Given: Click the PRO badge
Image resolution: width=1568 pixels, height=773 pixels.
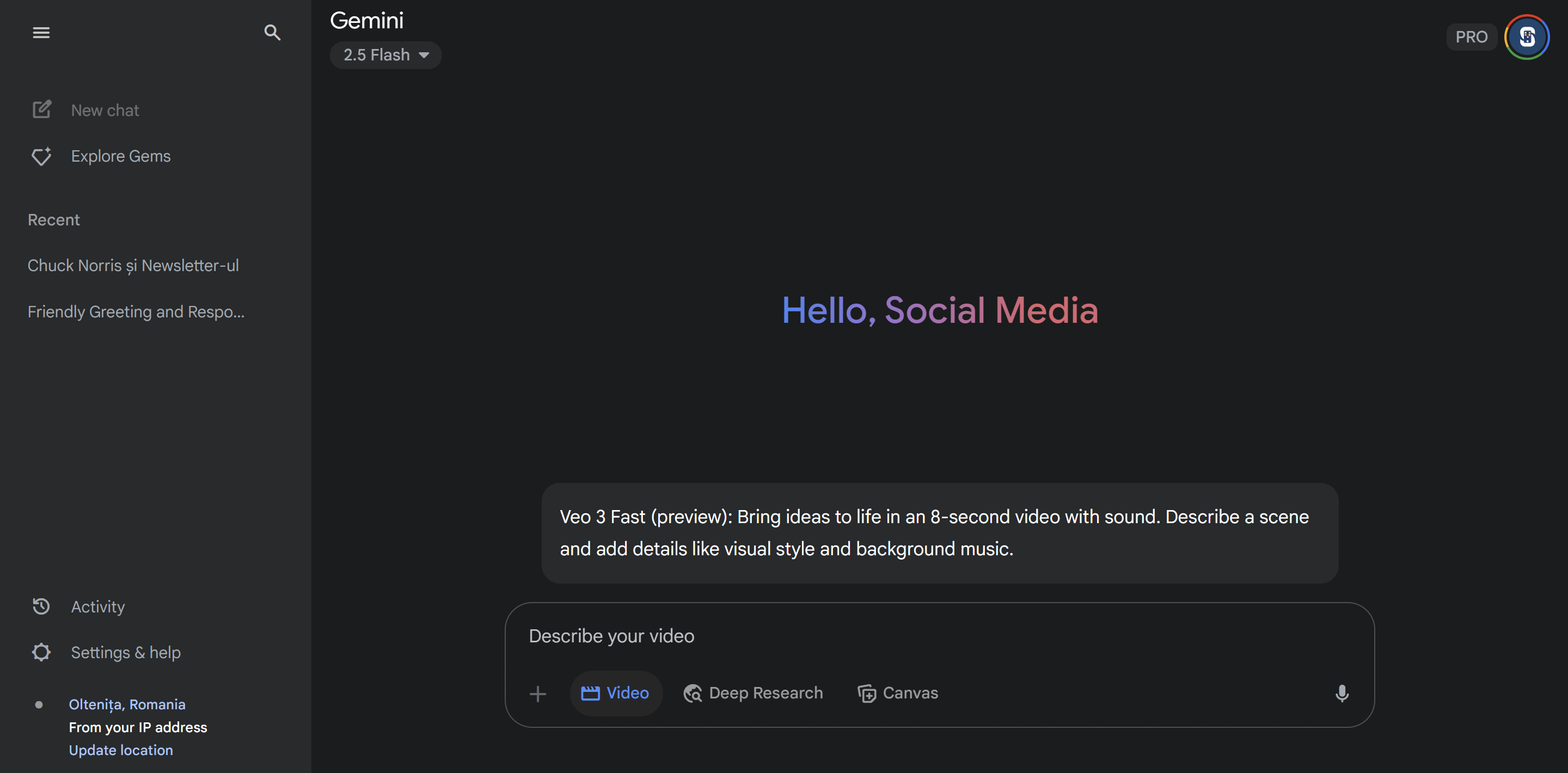Looking at the screenshot, I should point(1471,37).
